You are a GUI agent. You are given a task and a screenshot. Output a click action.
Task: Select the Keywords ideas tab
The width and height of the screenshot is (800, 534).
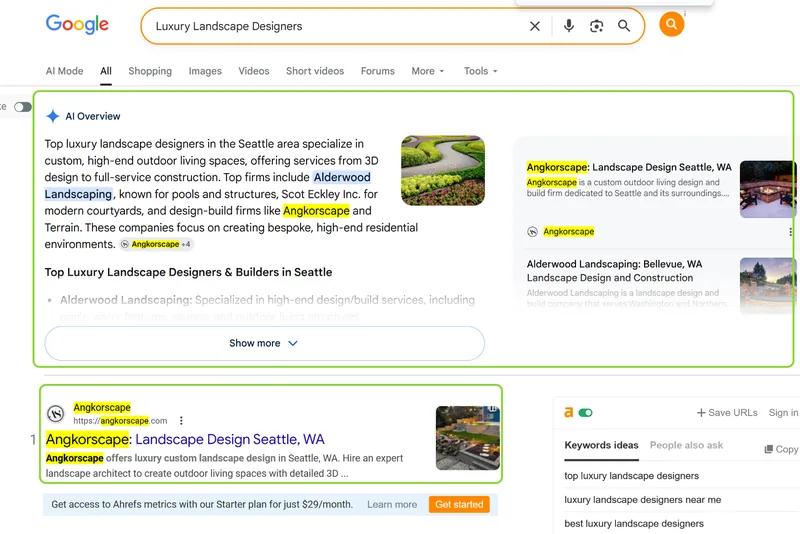[601, 445]
